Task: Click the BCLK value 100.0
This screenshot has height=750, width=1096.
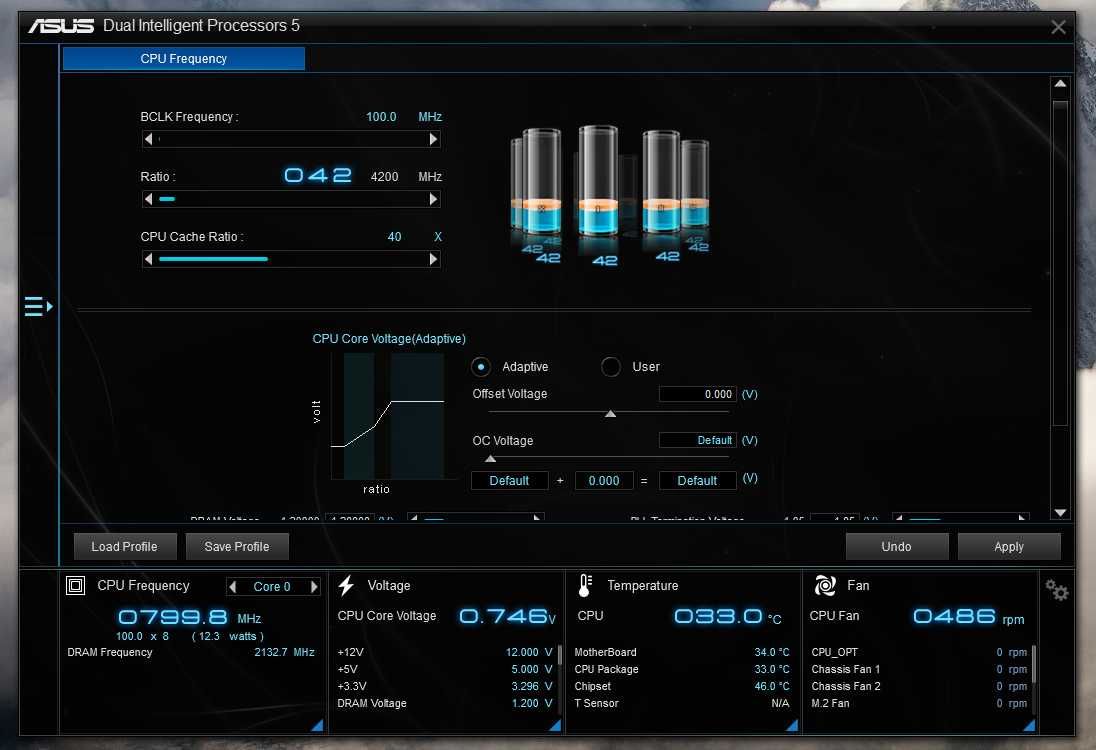Action: tap(381, 117)
